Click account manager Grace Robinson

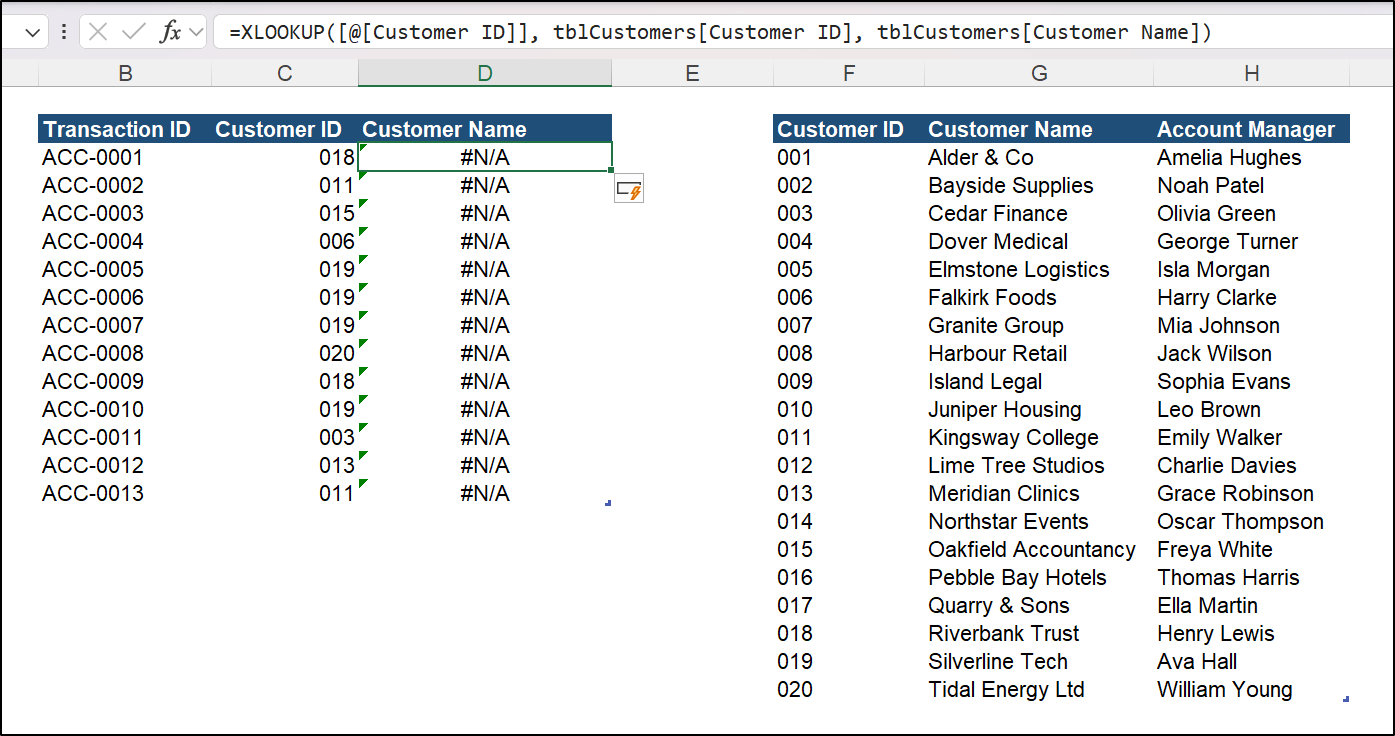1252,493
